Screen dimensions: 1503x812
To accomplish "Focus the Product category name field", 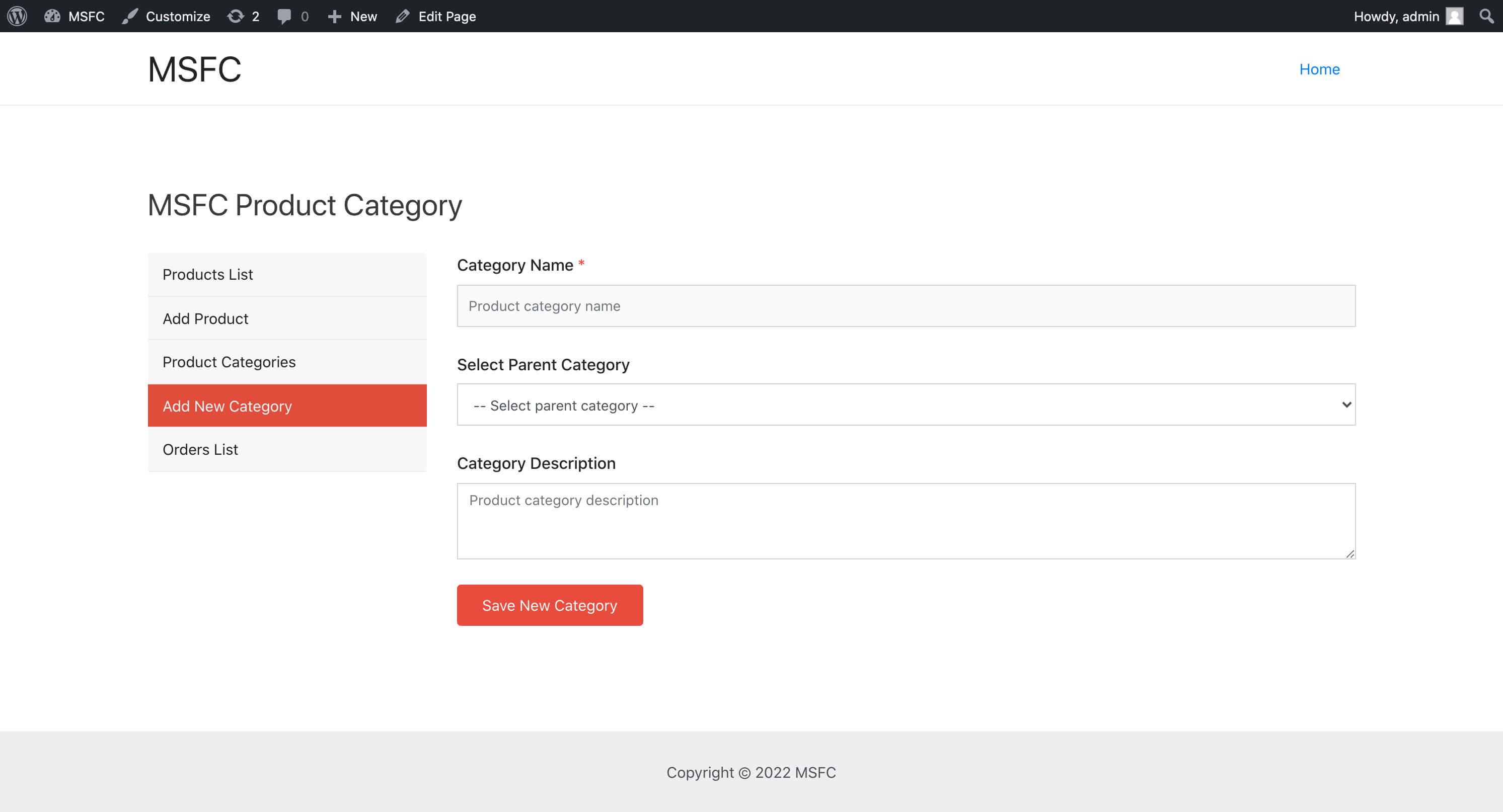I will 906,306.
